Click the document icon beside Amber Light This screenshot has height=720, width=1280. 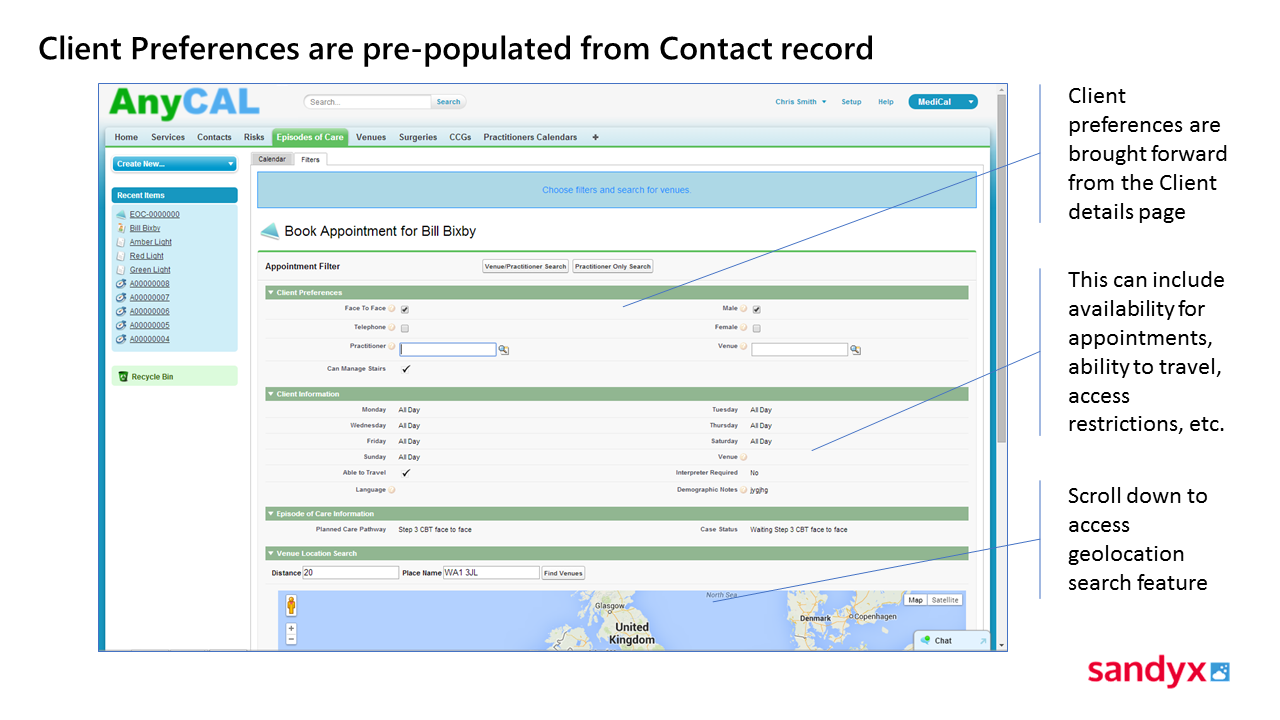pos(121,242)
